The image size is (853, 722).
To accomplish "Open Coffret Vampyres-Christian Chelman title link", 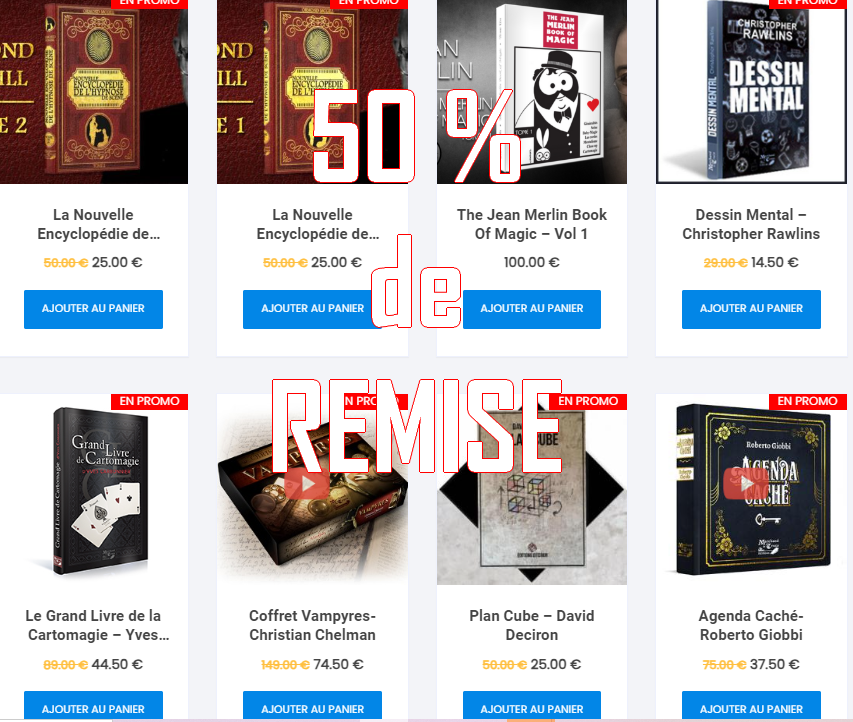I will click(312, 625).
